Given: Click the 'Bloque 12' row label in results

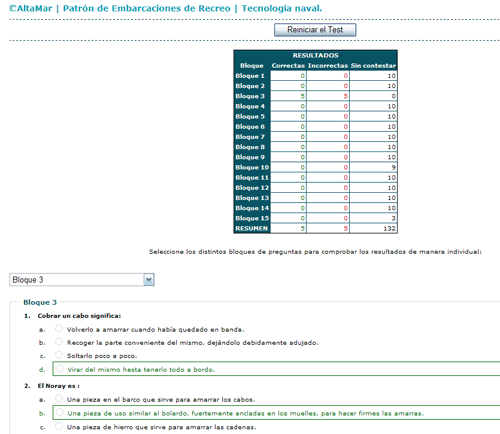Looking at the screenshot, I should coord(252,188).
